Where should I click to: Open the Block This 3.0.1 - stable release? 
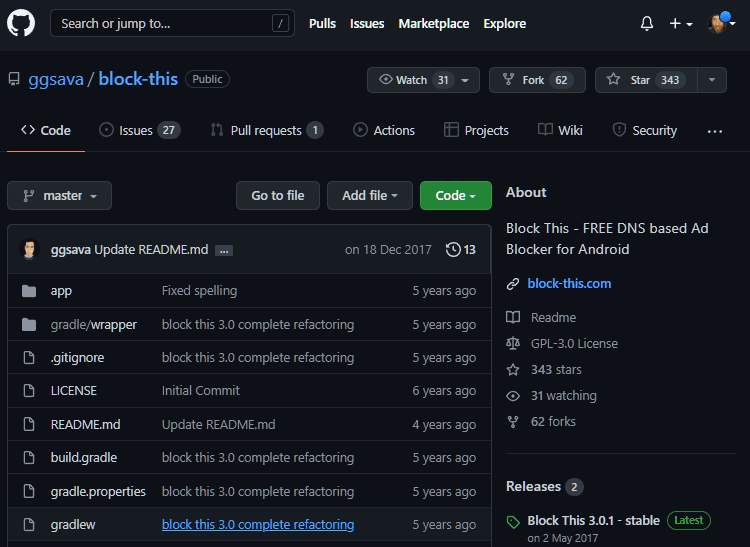[594, 520]
